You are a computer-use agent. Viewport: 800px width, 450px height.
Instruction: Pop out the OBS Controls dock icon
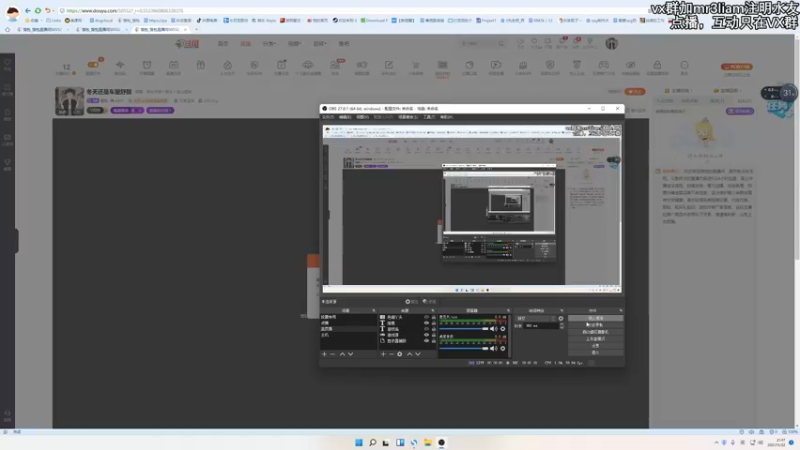(621, 311)
